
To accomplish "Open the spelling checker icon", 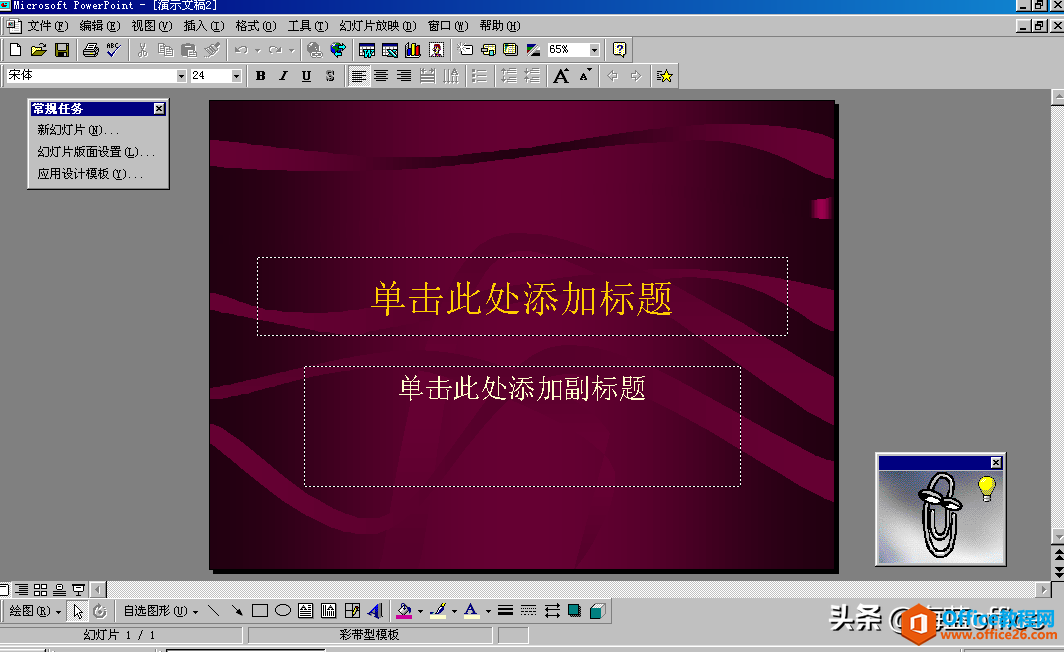I will tap(112, 49).
